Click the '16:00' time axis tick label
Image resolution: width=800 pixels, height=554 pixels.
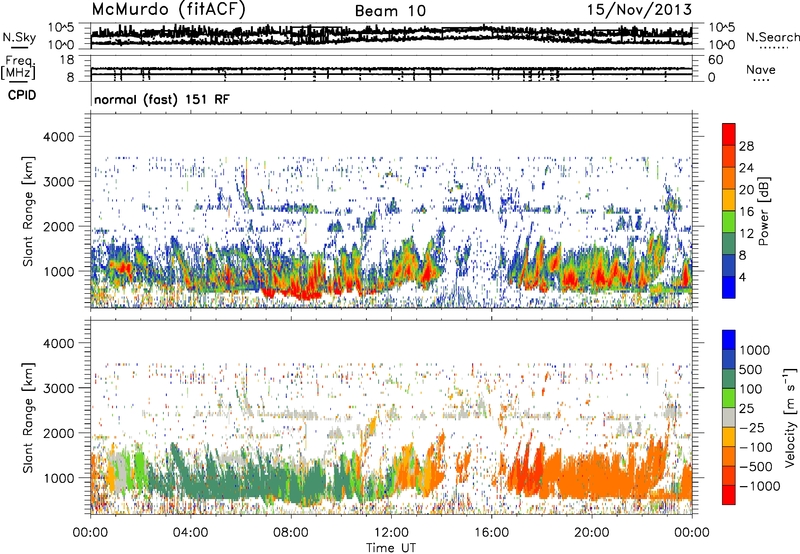[491, 533]
